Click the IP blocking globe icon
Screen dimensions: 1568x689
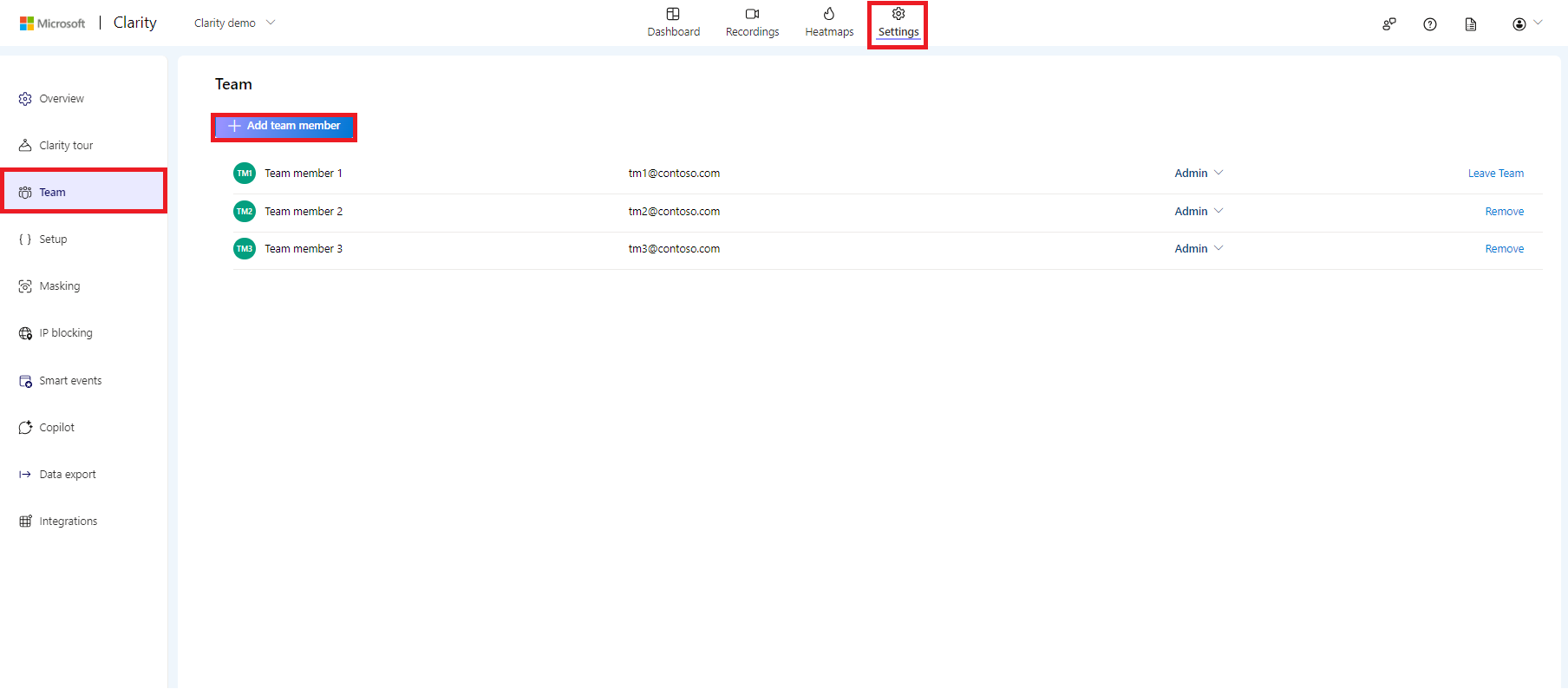25,333
